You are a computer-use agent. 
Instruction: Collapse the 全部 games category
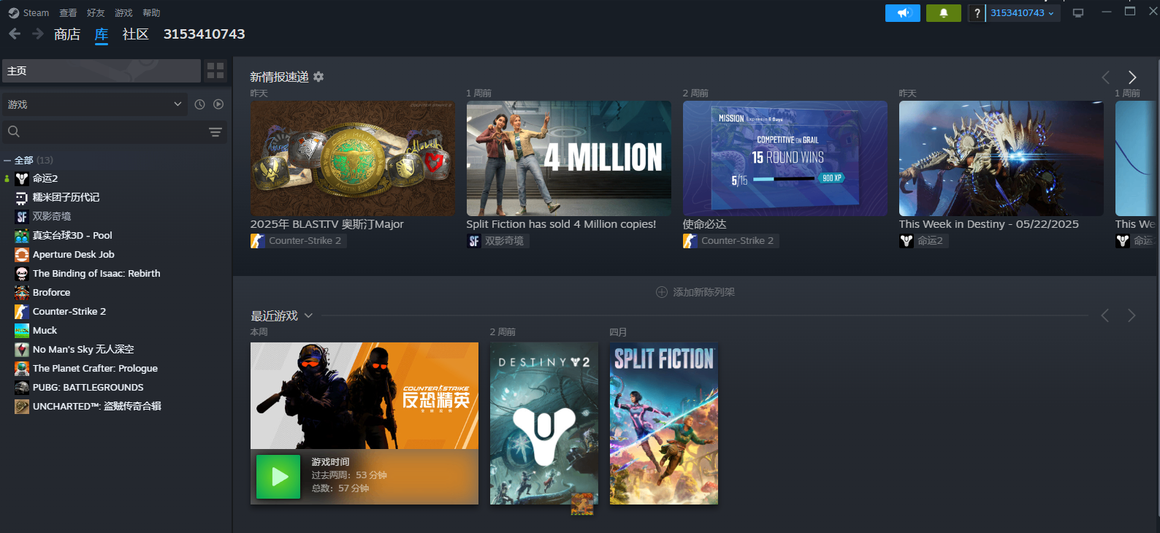coord(7,161)
